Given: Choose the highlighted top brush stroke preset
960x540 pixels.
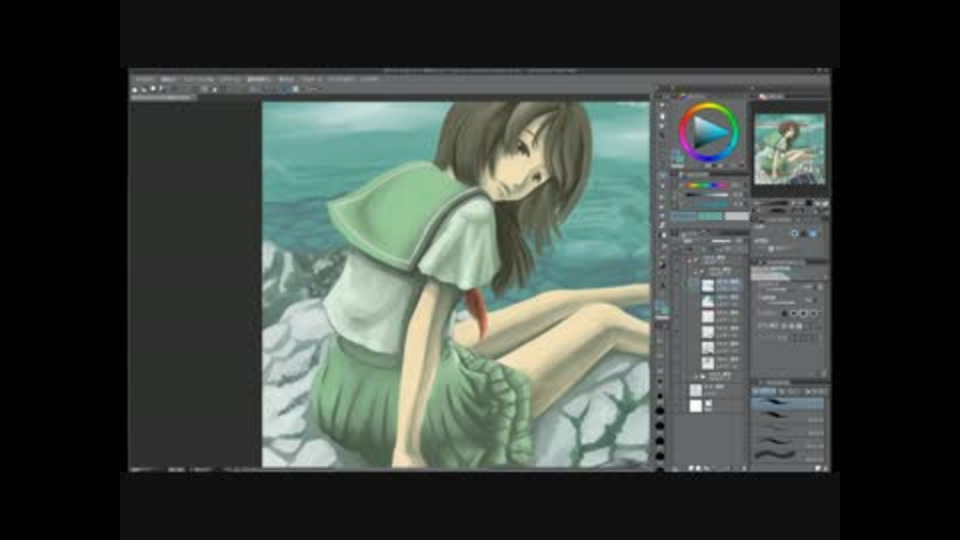Looking at the screenshot, I should pyautogui.click(x=787, y=403).
